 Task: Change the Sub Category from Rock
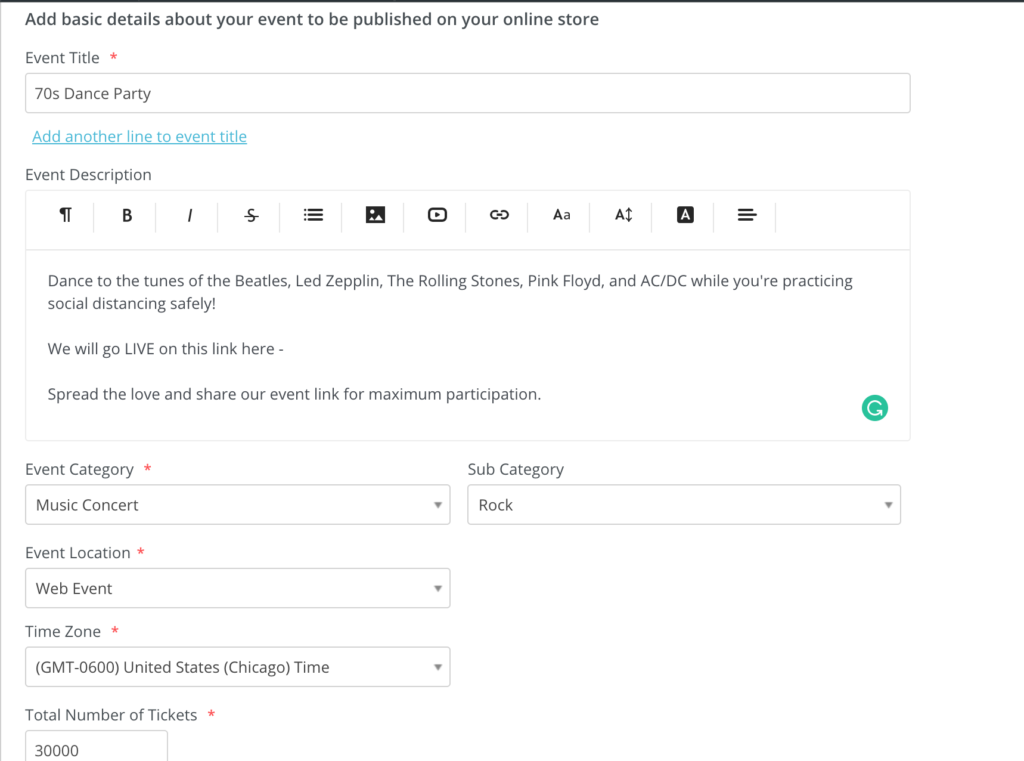pos(683,504)
